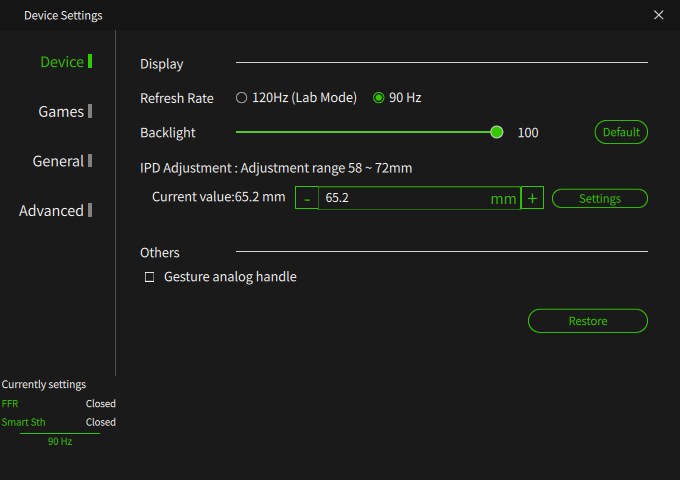Click the IPD Settings button
Image resolution: width=680 pixels, height=480 pixels.
click(x=600, y=199)
